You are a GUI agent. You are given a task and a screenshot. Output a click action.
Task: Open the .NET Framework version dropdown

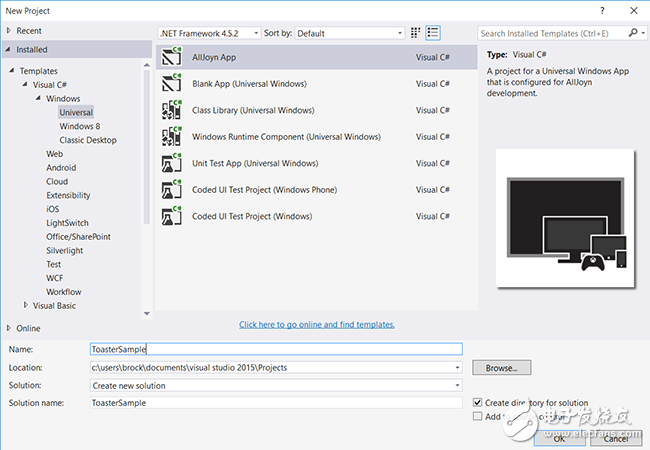(x=210, y=33)
